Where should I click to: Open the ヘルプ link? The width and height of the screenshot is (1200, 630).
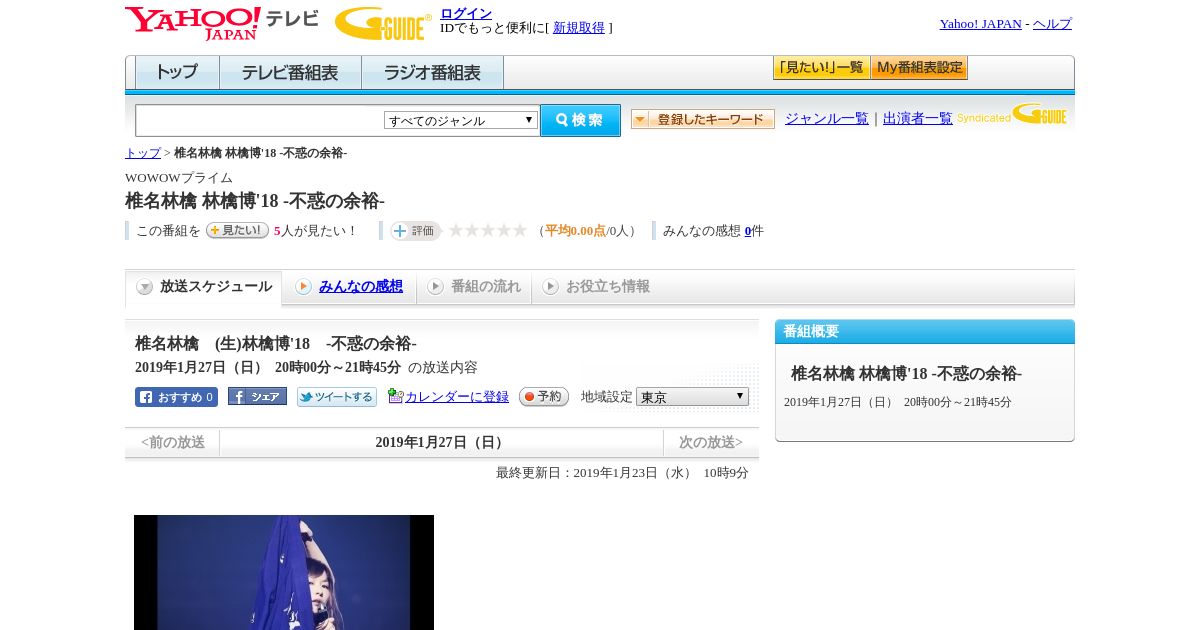[x=1052, y=24]
